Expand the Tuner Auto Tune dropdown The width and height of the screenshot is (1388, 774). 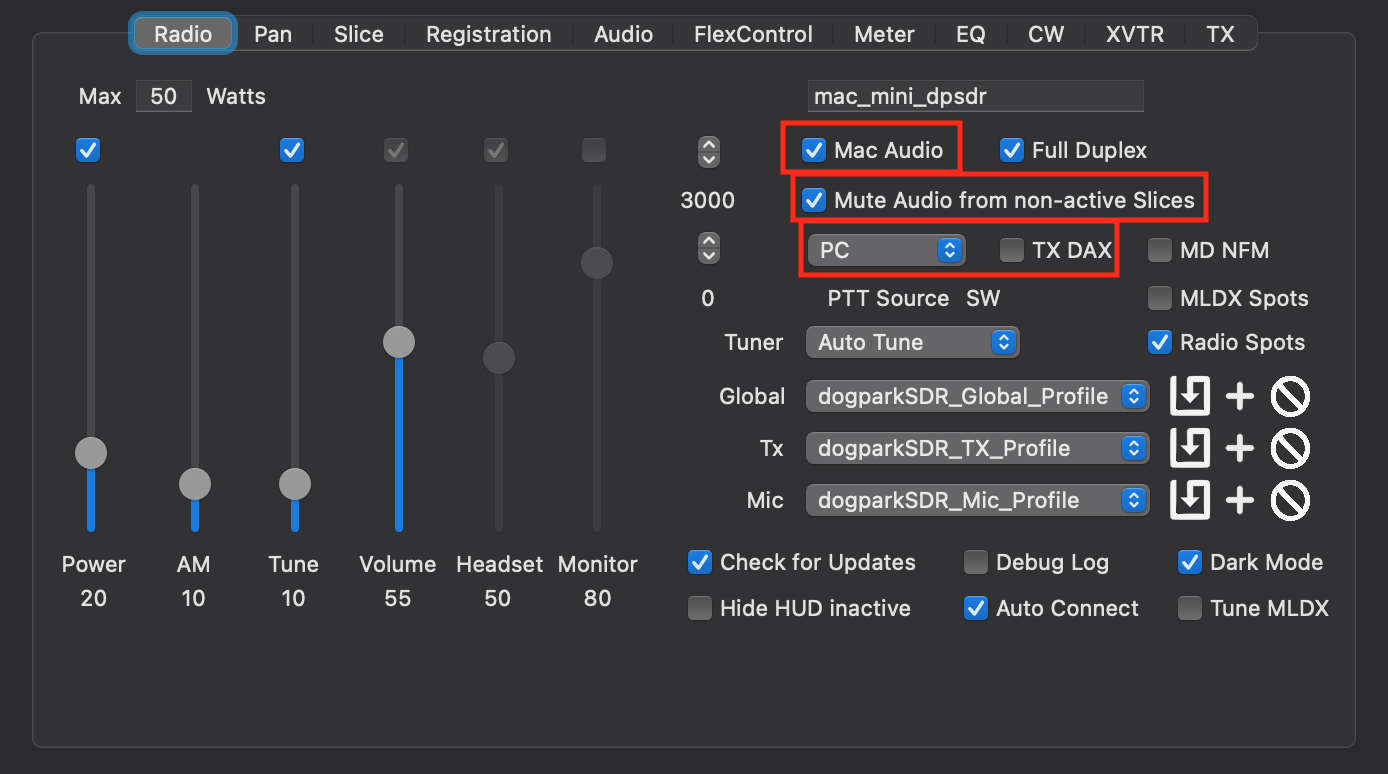pyautogui.click(x=911, y=343)
